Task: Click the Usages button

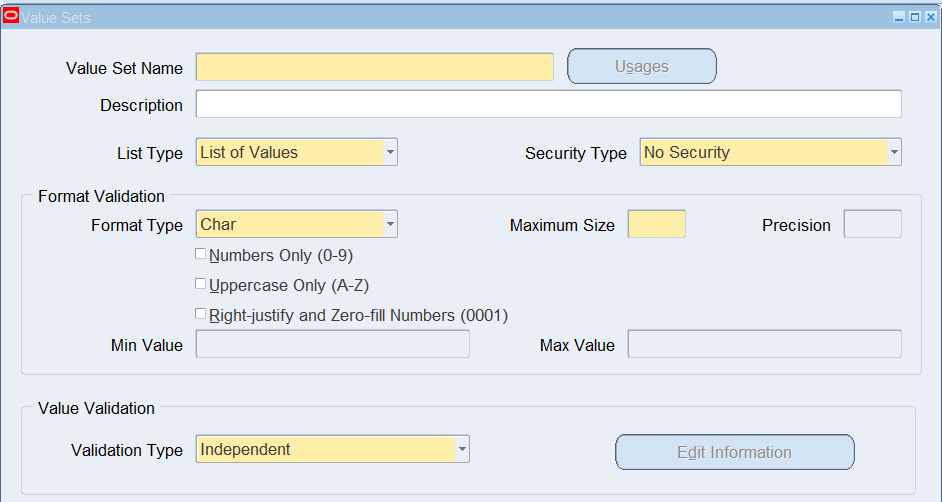Action: click(642, 66)
